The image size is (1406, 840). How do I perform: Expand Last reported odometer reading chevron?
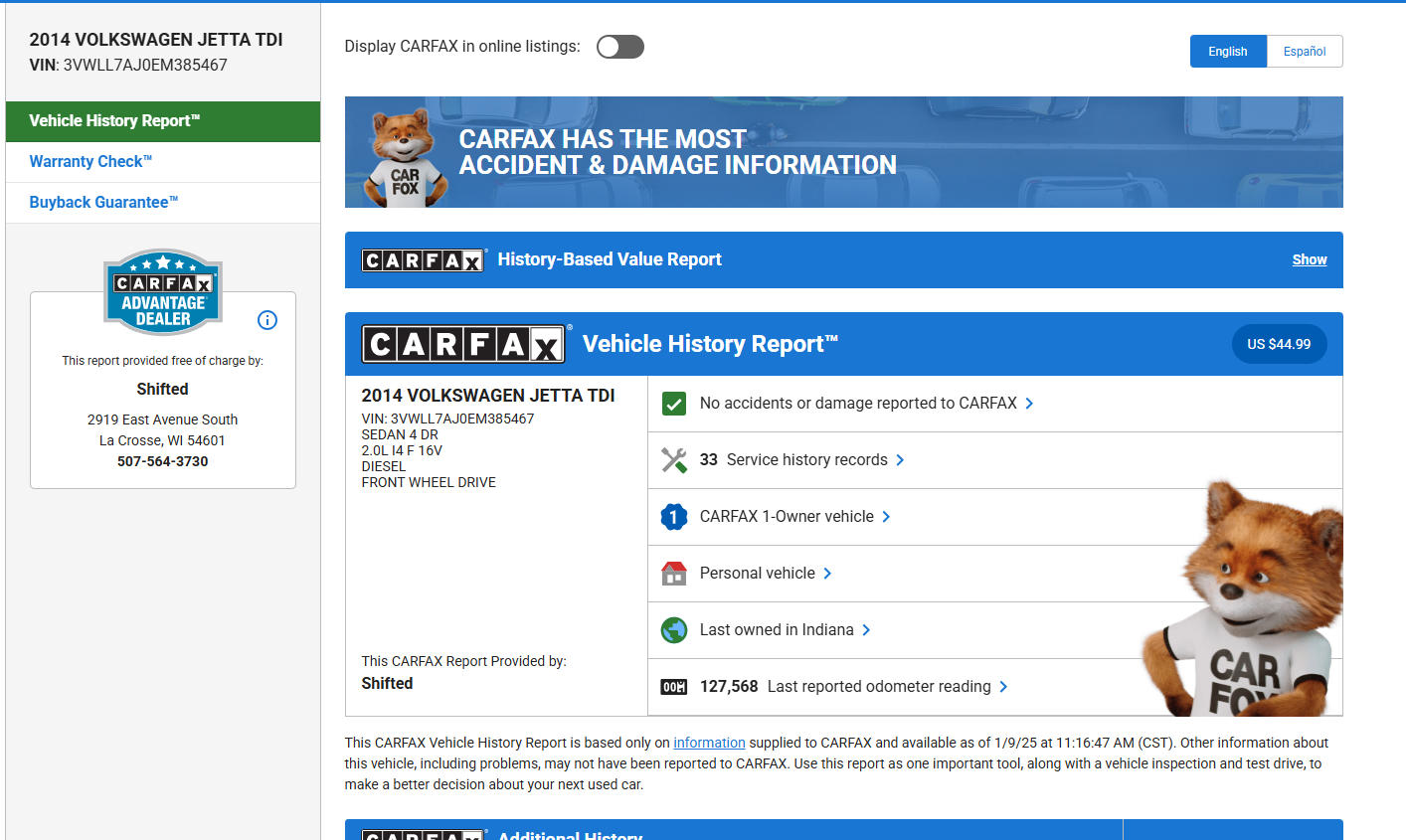[x=1003, y=687]
